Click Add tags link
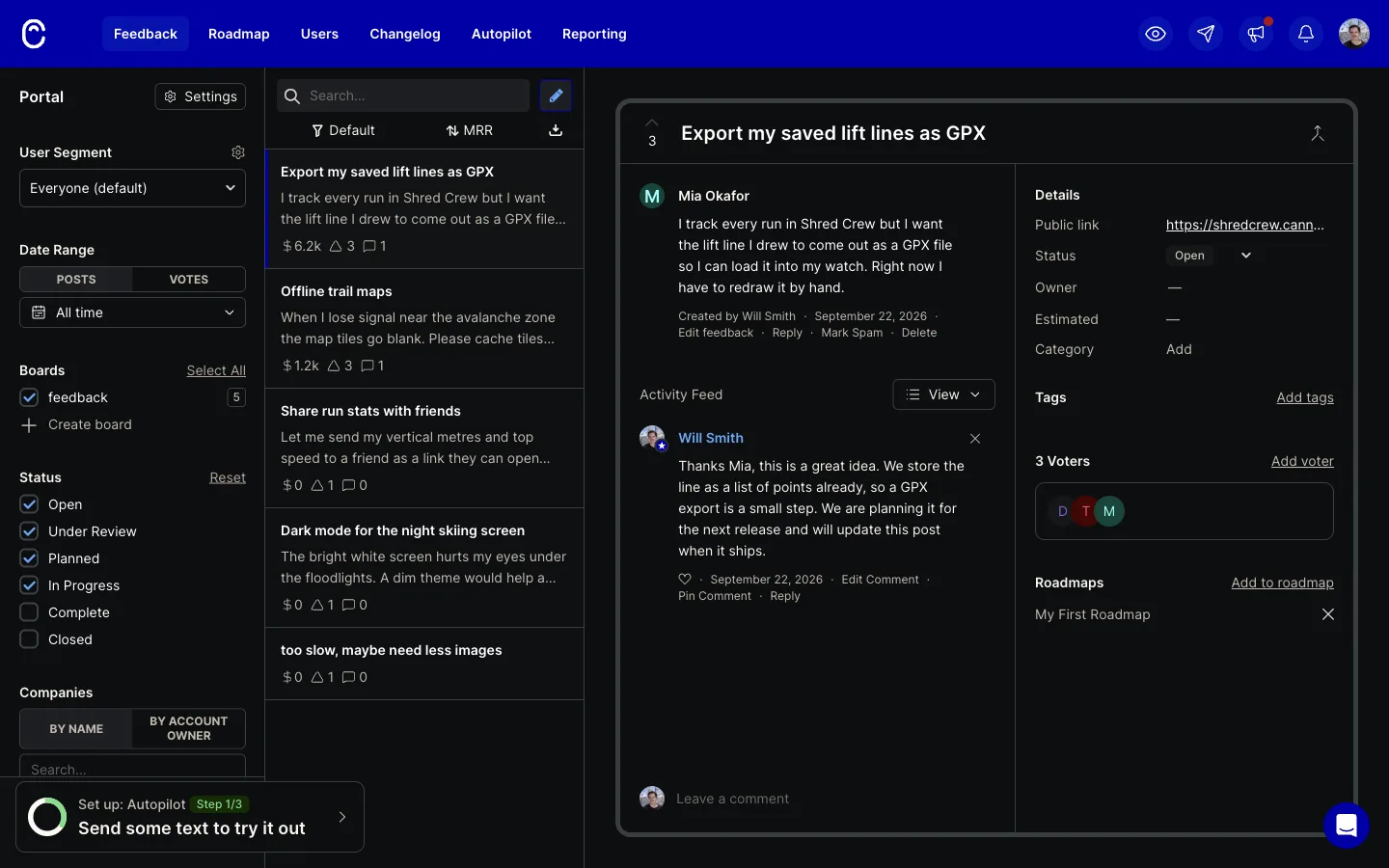Viewport: 1389px width, 868px height. click(1305, 397)
